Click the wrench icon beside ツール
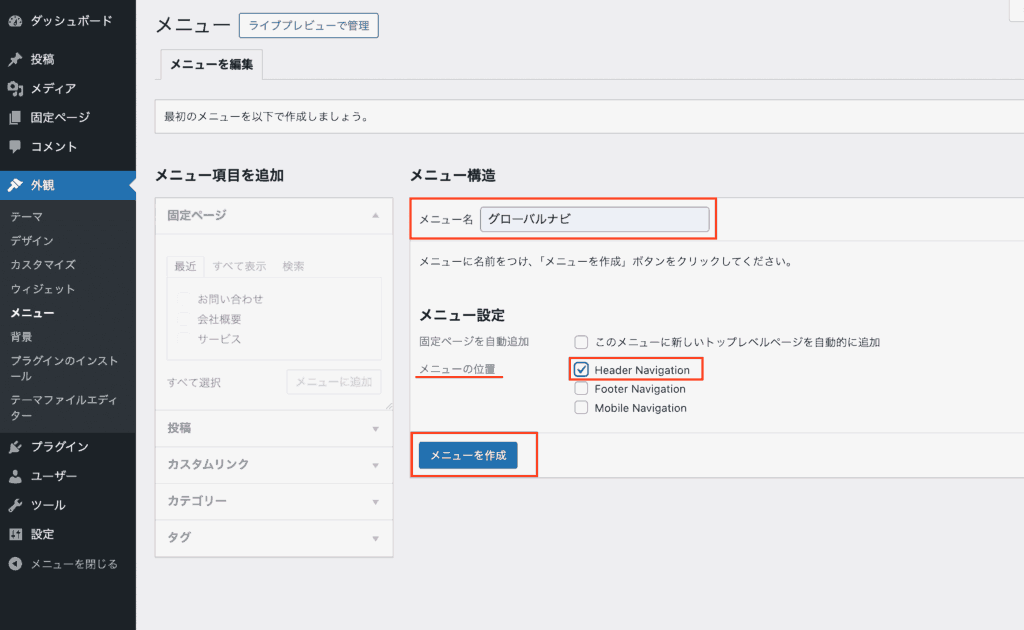 point(15,505)
